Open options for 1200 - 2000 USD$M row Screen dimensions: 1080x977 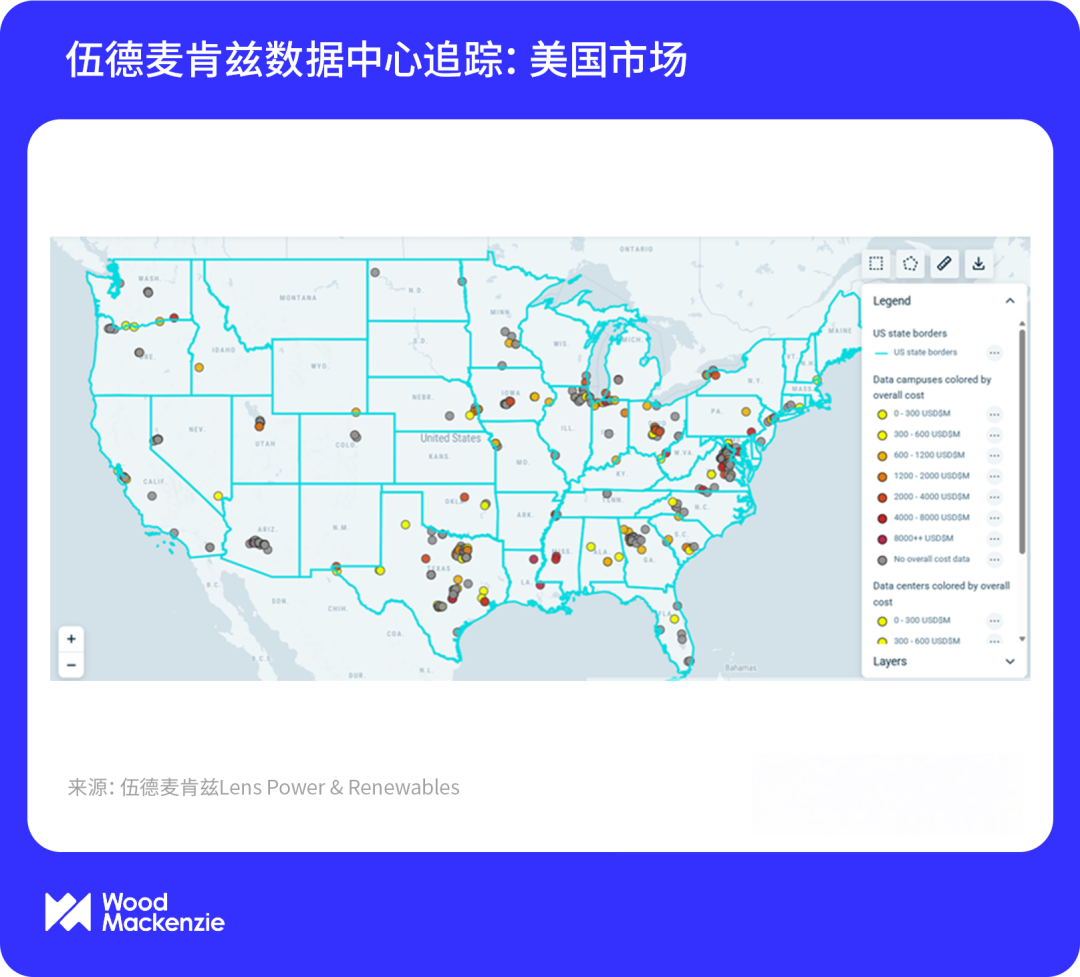click(994, 476)
